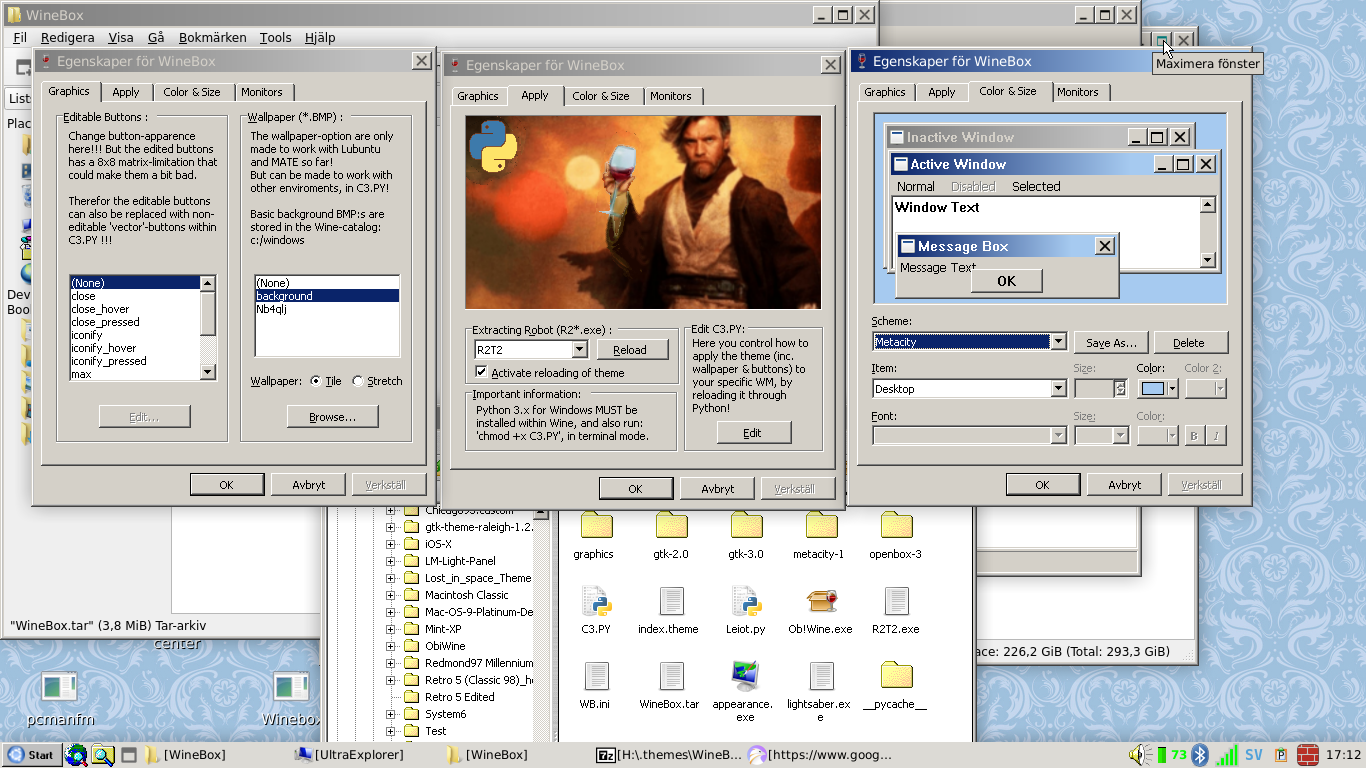Click the red brick firewall tray icon

[x=1308, y=755]
